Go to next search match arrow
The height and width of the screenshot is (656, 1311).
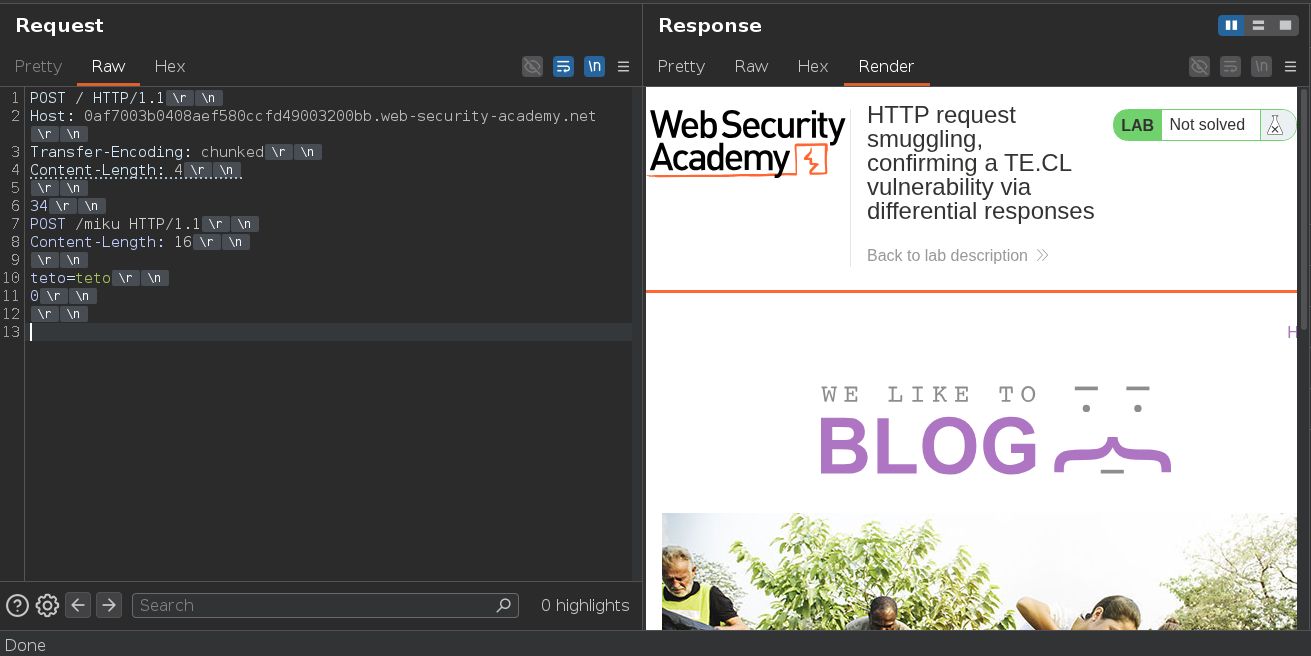tap(109, 605)
